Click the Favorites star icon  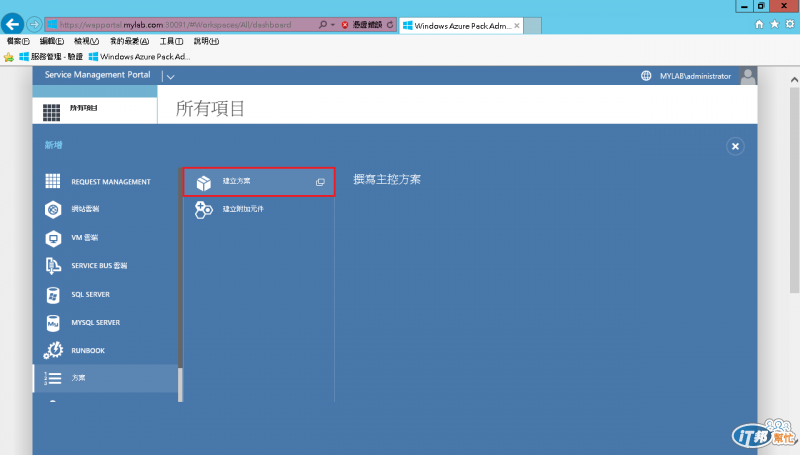[x=774, y=24]
